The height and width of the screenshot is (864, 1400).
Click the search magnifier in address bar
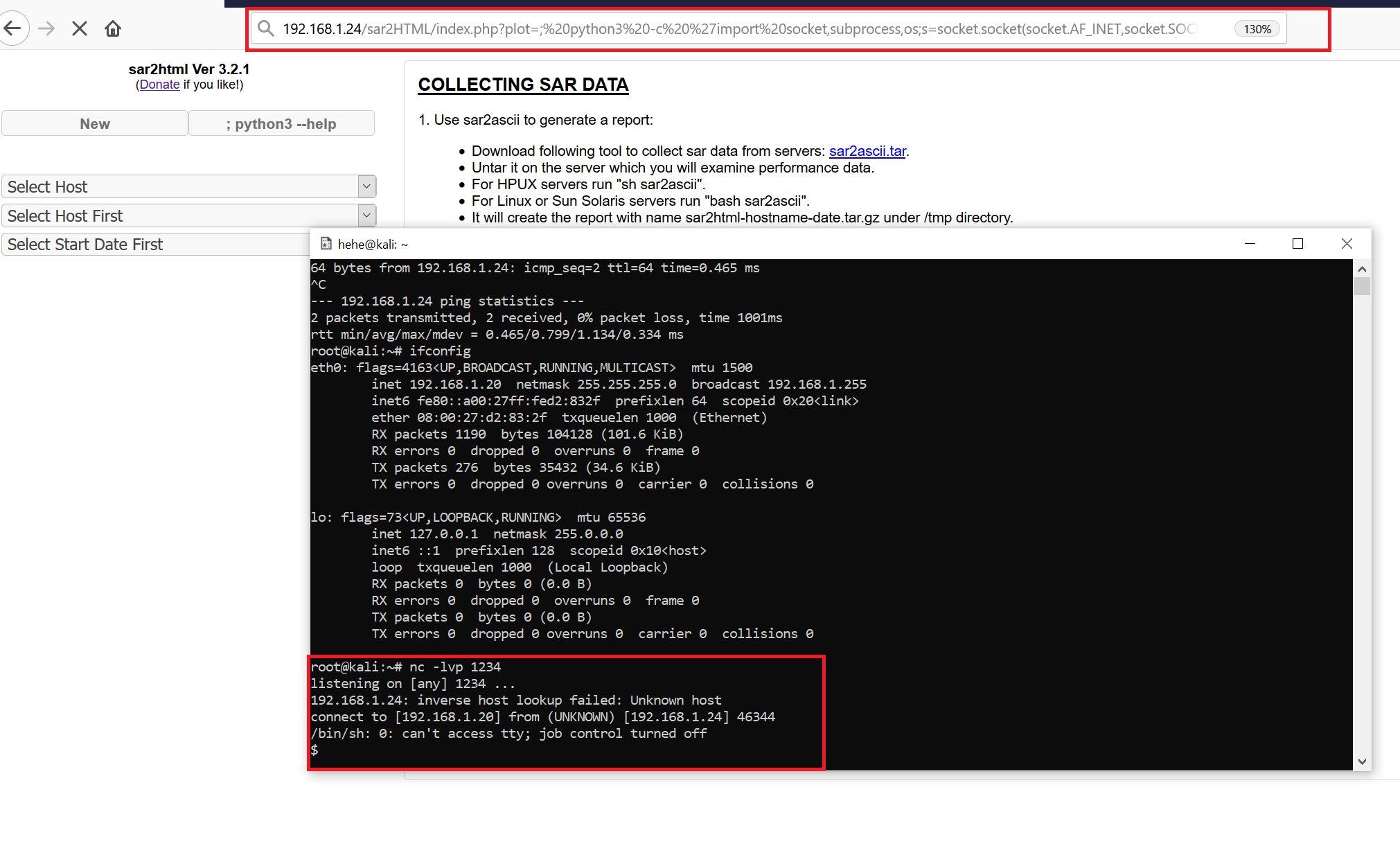(266, 28)
